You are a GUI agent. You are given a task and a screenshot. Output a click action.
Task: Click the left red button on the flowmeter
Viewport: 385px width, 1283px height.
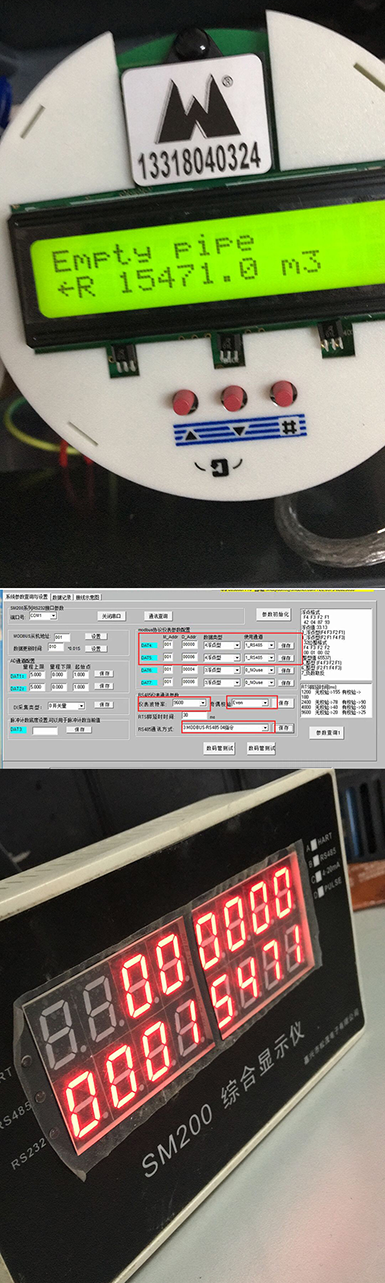tap(186, 401)
